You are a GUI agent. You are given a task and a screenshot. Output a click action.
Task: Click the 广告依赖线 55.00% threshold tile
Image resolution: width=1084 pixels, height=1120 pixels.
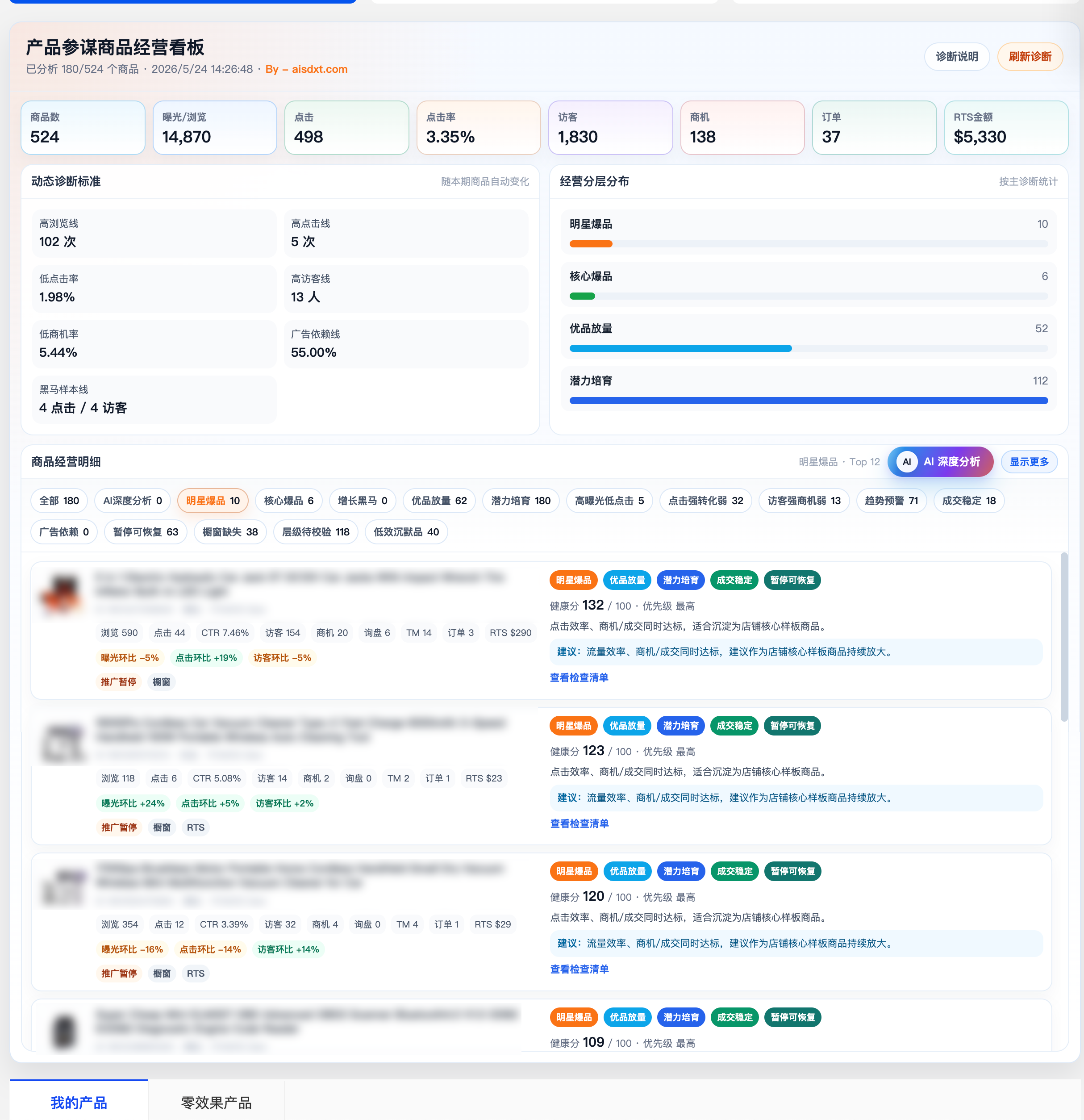pyautogui.click(x=406, y=344)
